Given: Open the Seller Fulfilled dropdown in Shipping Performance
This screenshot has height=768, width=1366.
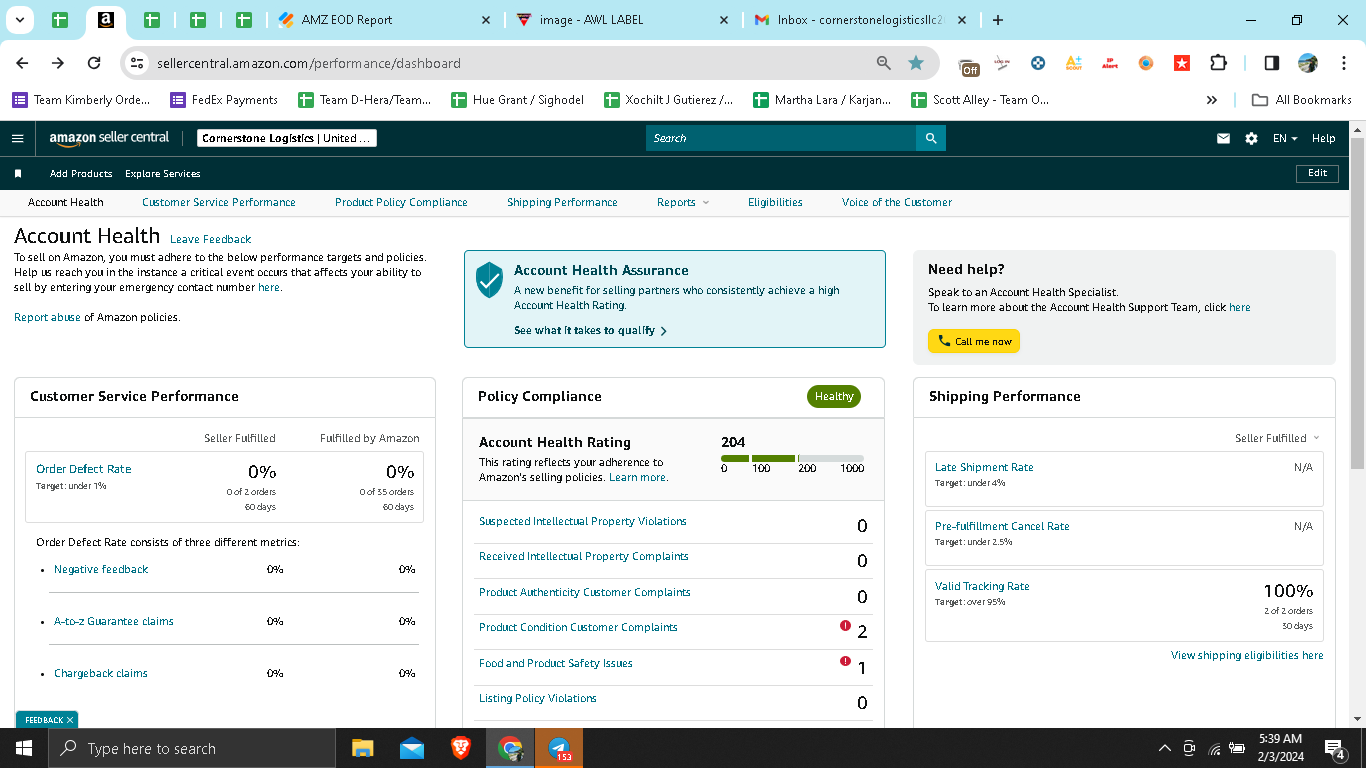Looking at the screenshot, I should 1277,438.
